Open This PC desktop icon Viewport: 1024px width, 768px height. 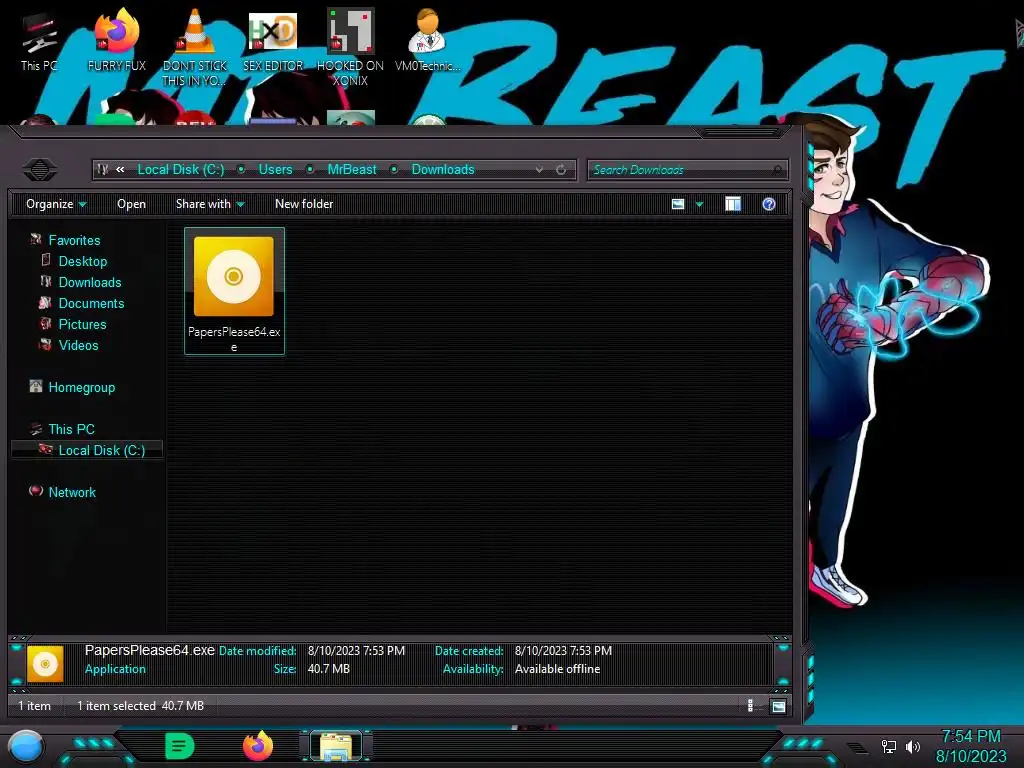[39, 40]
